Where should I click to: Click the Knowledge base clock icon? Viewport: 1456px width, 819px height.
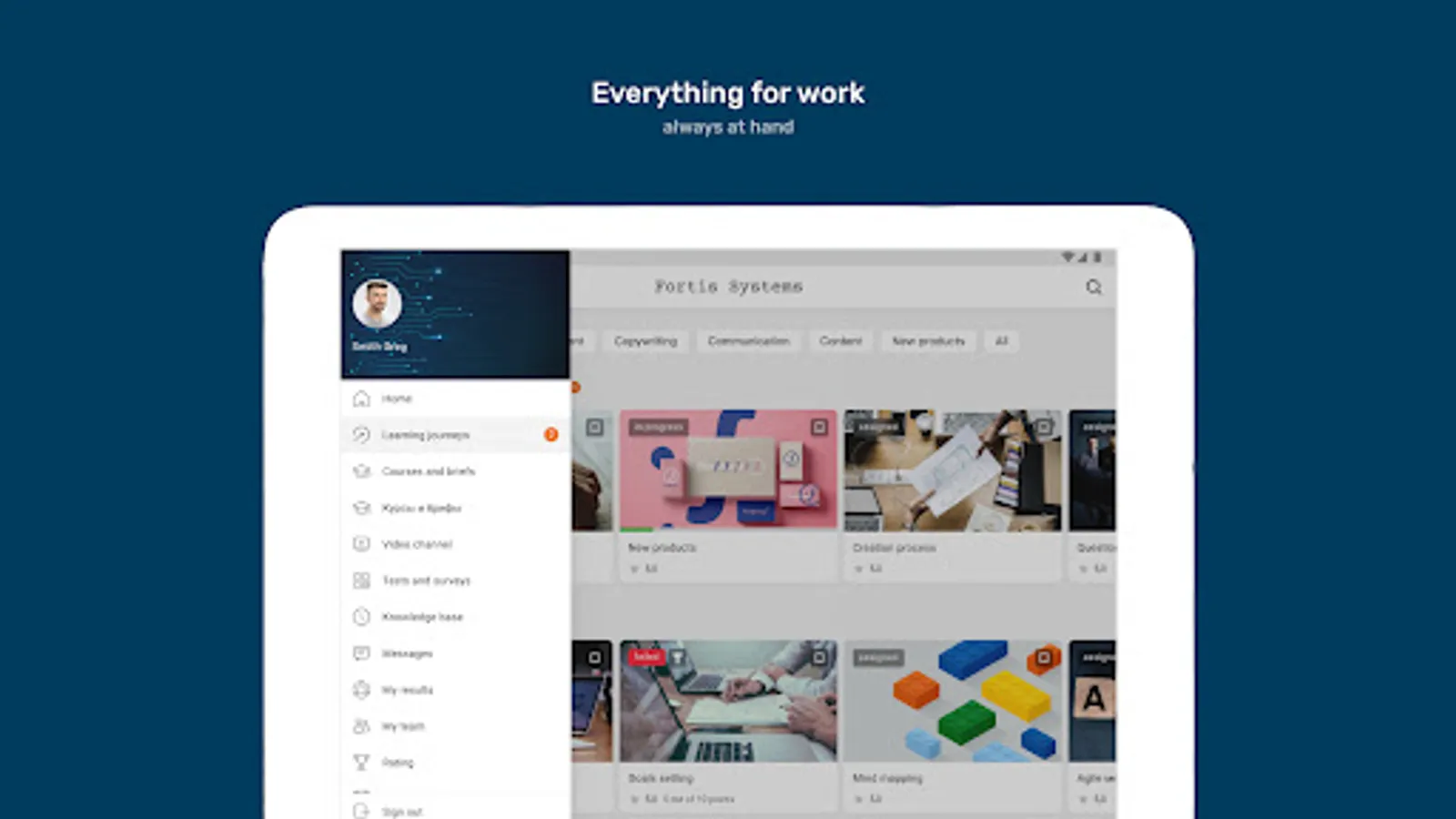361,617
